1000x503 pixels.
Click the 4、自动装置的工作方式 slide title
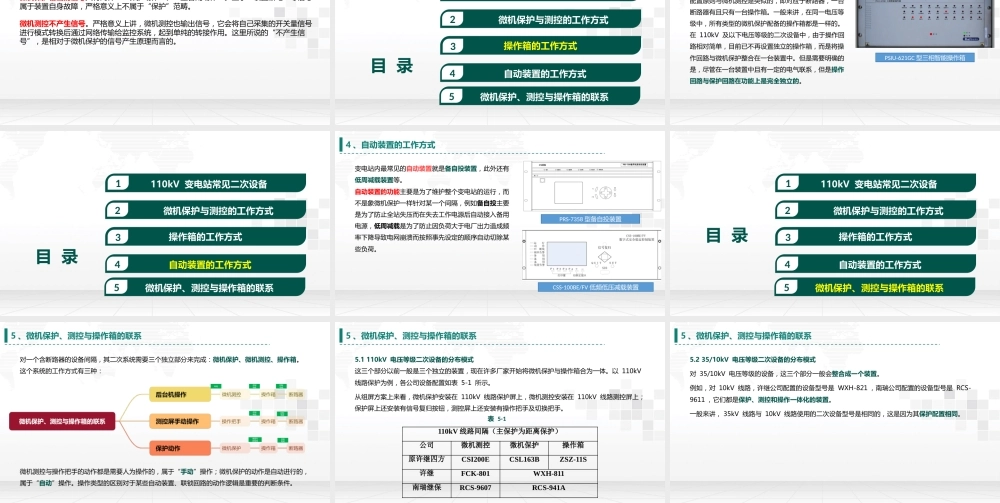tap(390, 145)
